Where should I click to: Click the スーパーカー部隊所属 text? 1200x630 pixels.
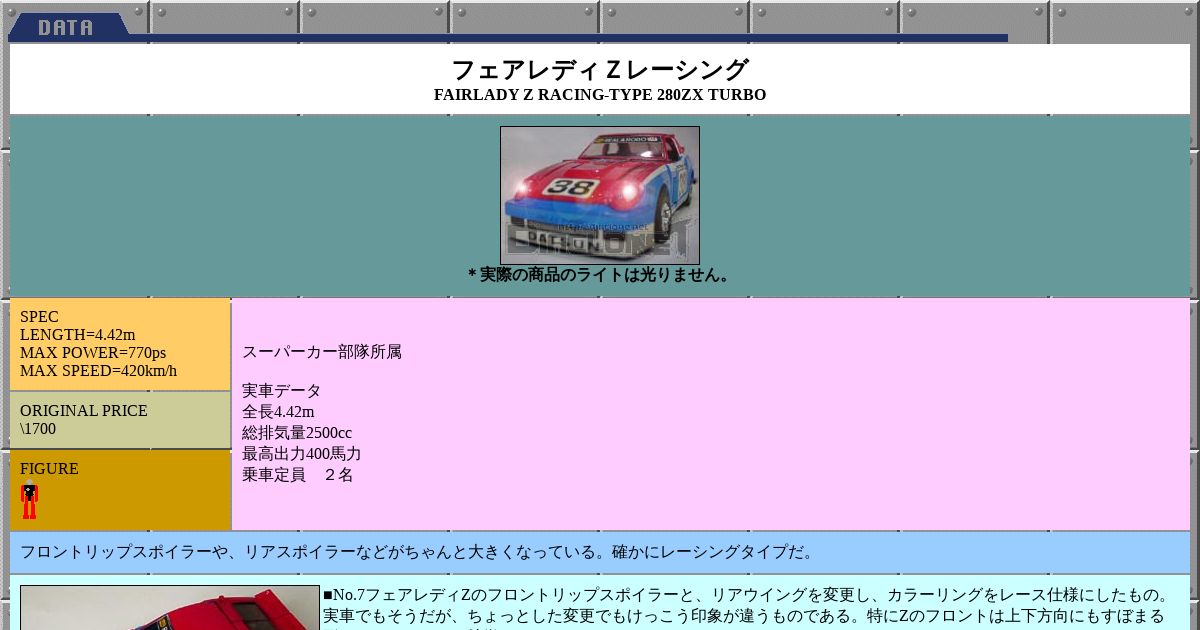[x=322, y=352]
